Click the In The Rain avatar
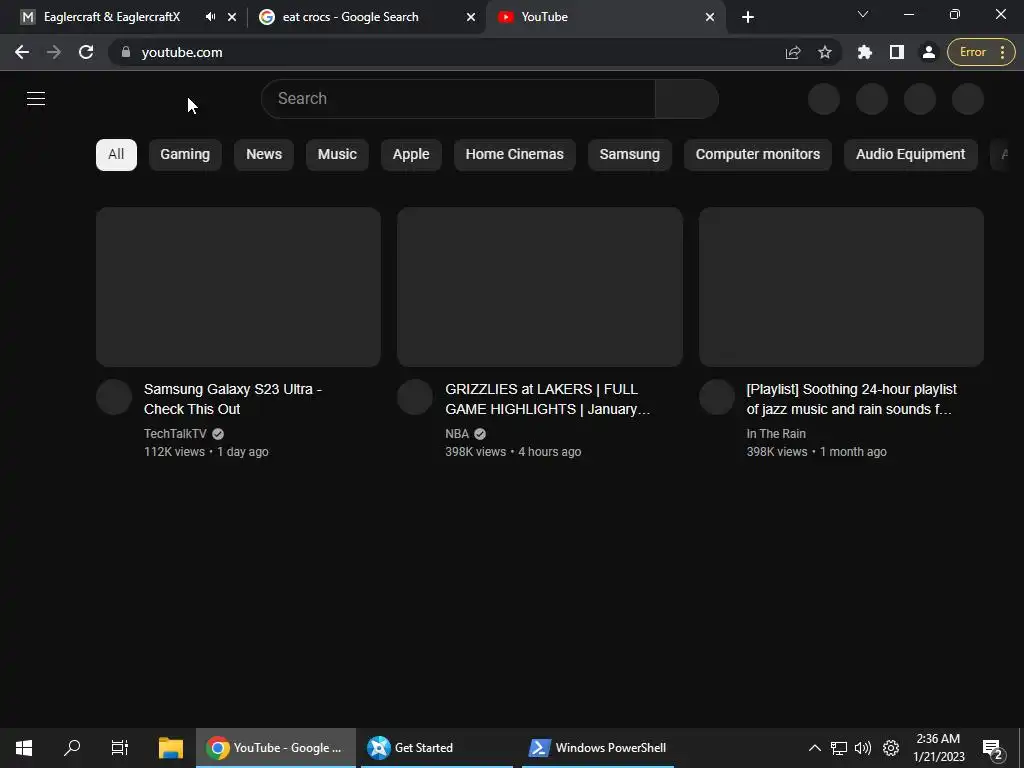Screen dimensions: 1024x768 [x=716, y=397]
